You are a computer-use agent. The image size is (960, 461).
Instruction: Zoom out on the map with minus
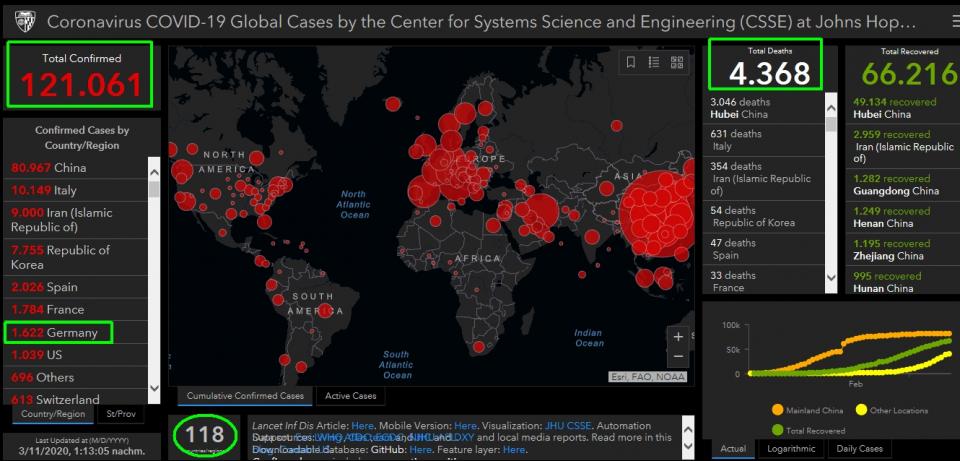679,357
